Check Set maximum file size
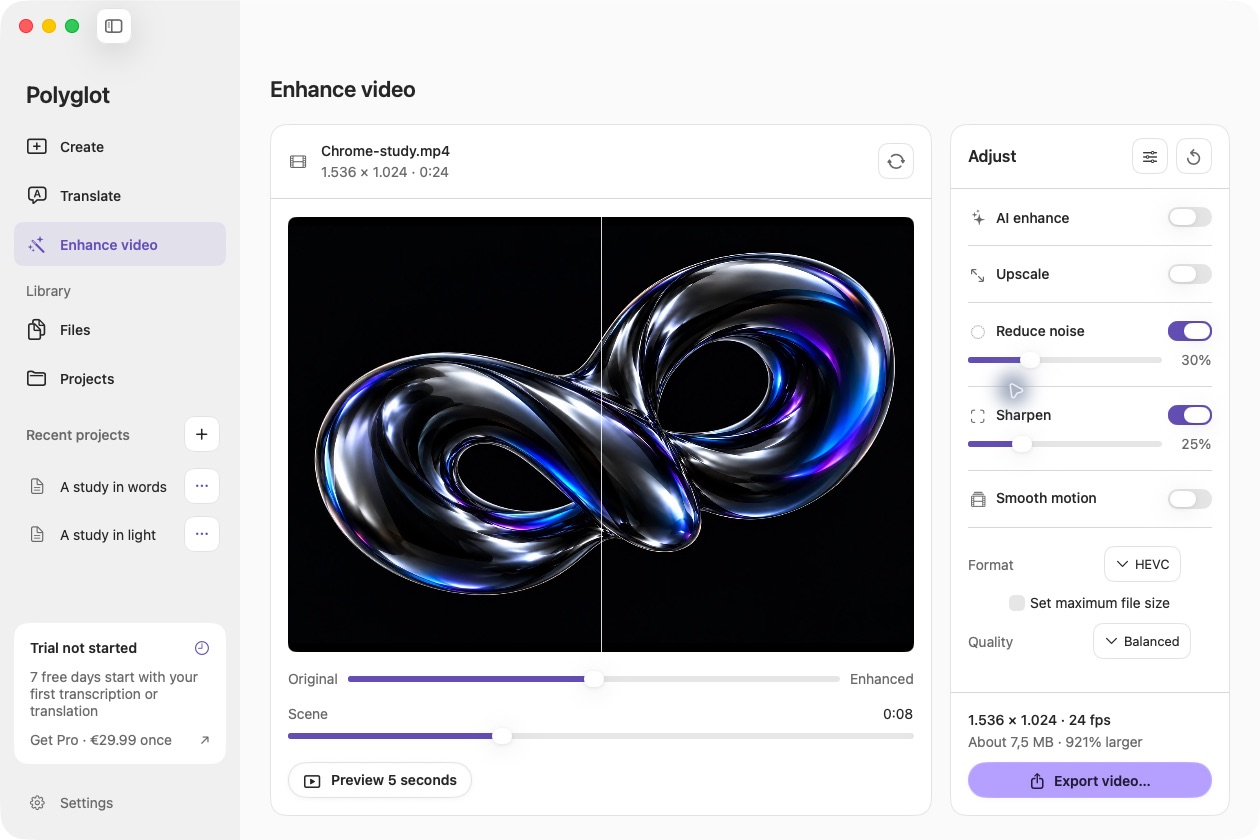 1017,603
